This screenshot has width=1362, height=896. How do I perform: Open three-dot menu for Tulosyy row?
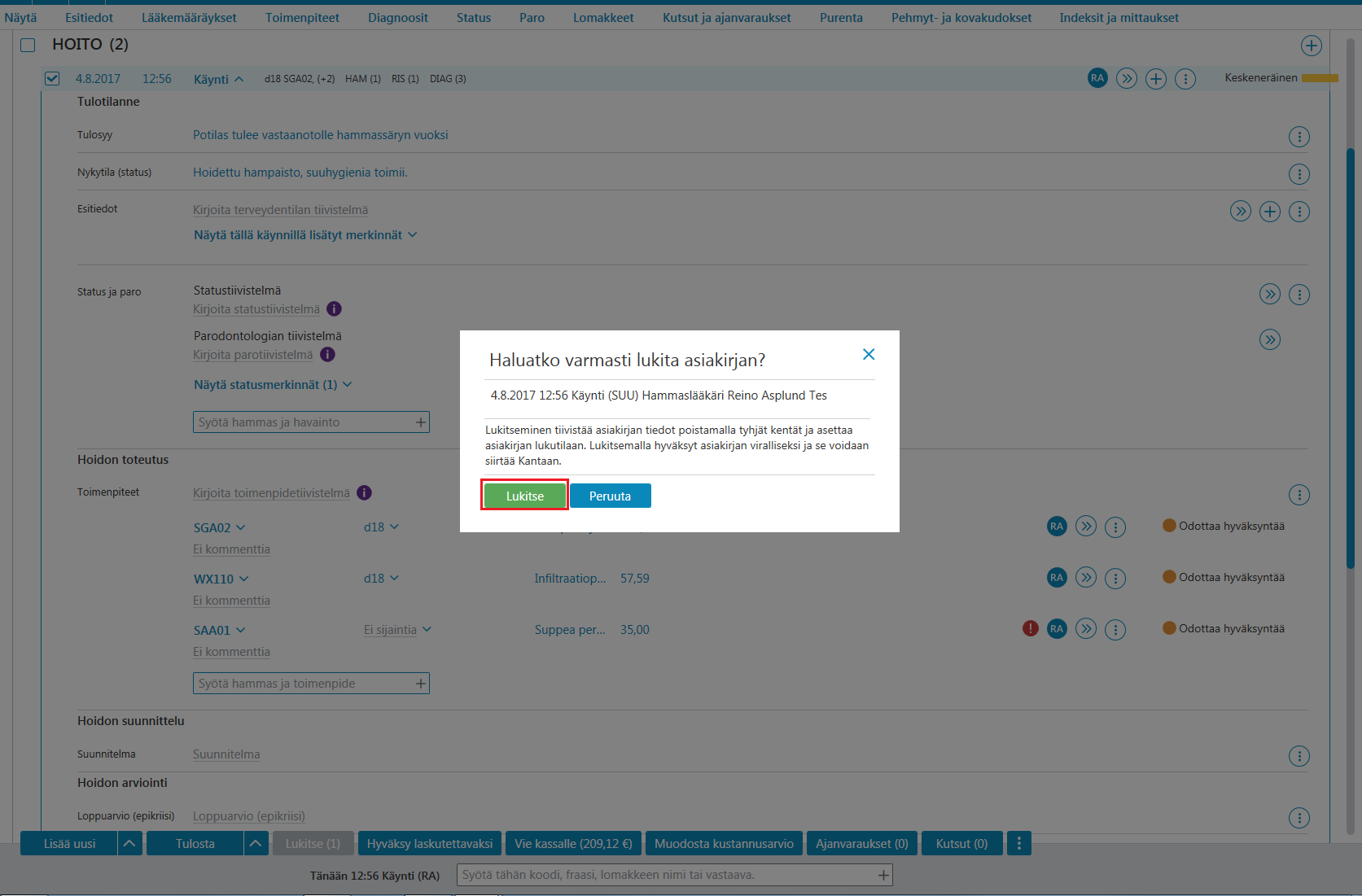pos(1299,137)
